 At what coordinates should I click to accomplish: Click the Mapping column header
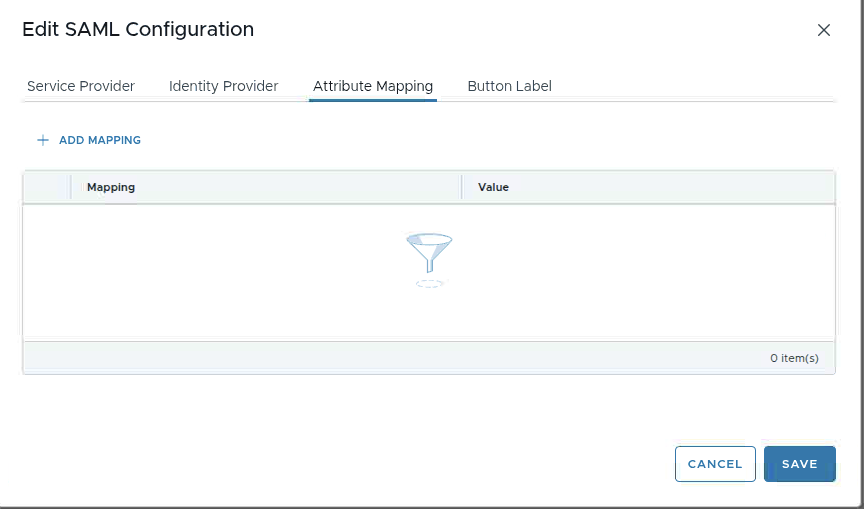(111, 187)
